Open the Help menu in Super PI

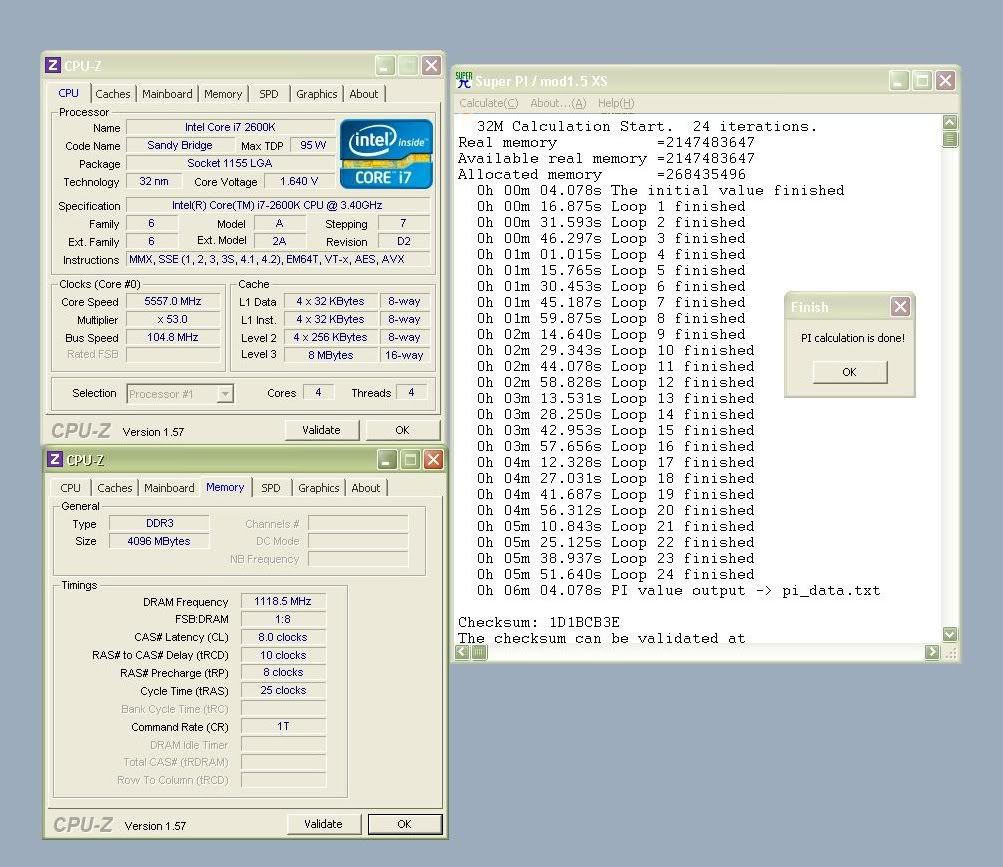pyautogui.click(x=616, y=103)
